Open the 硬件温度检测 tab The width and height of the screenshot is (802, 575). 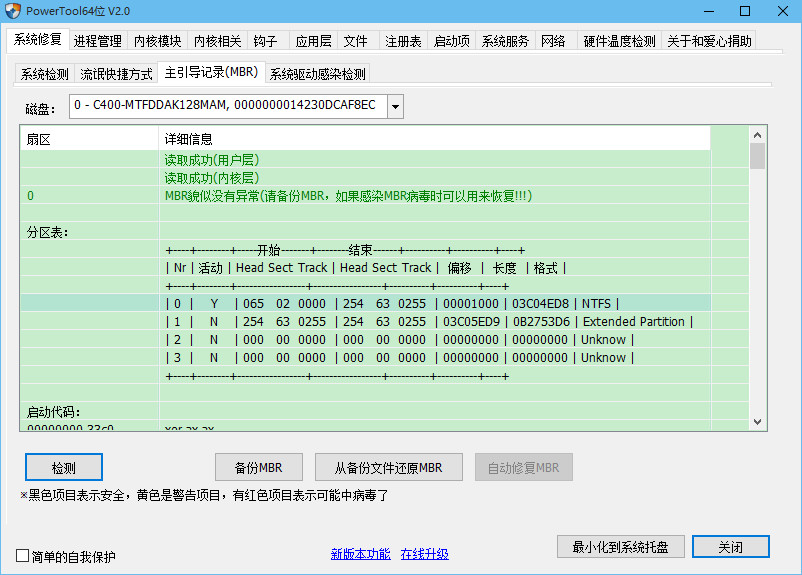(619, 41)
